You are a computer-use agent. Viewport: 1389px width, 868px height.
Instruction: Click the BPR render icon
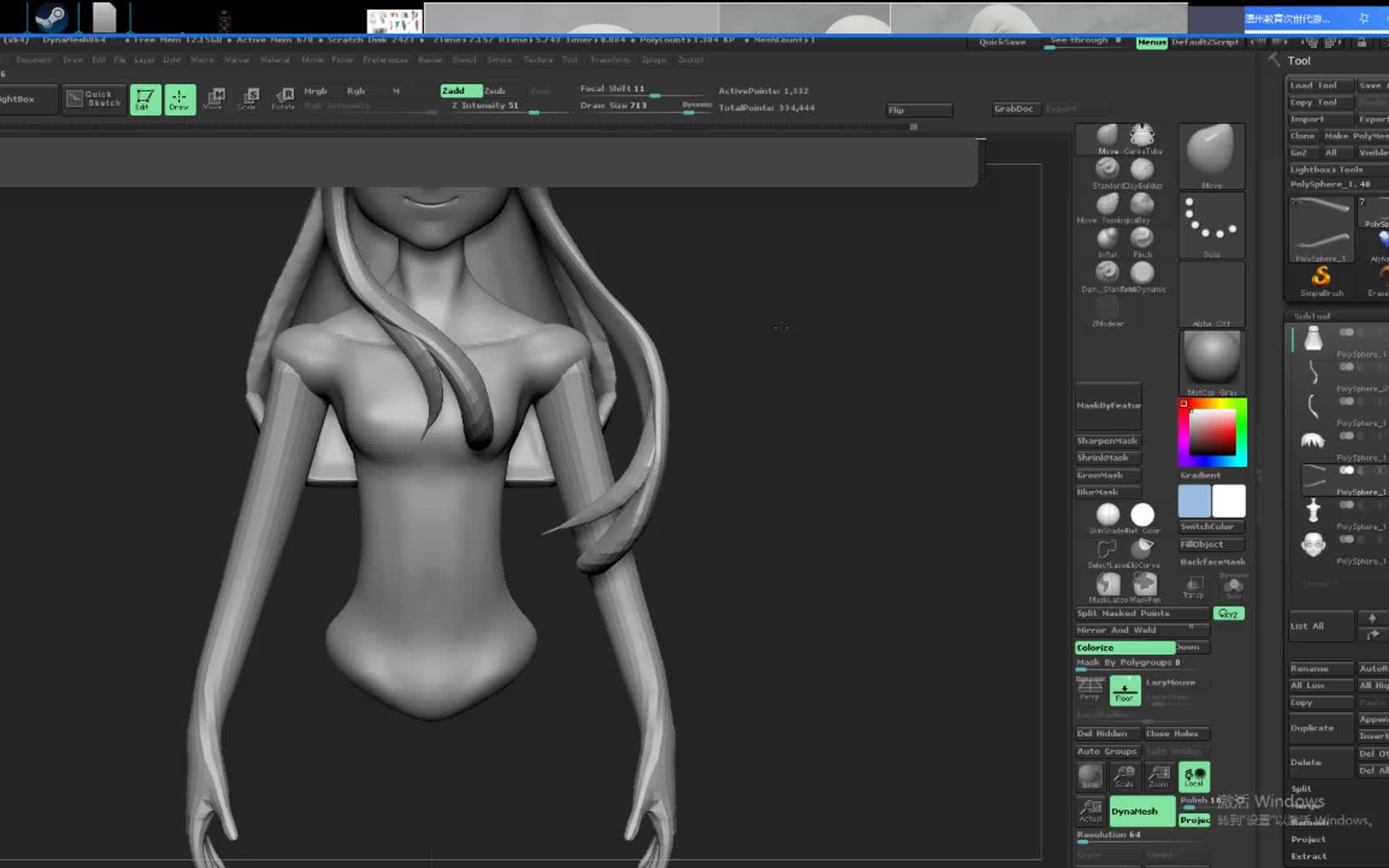[x=1090, y=776]
